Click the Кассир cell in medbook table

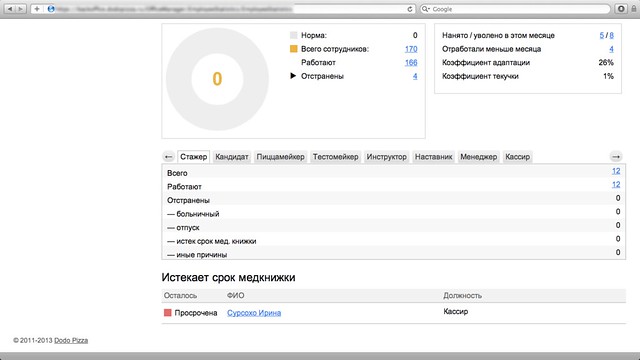coord(456,311)
